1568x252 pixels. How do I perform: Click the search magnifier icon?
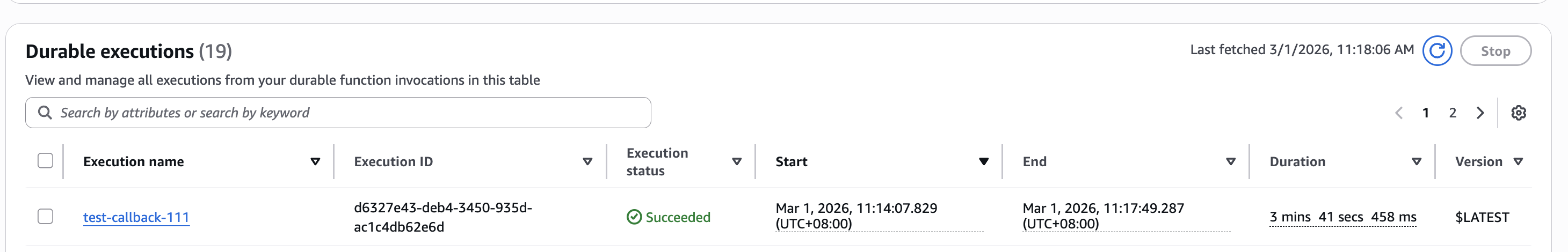coord(45,113)
